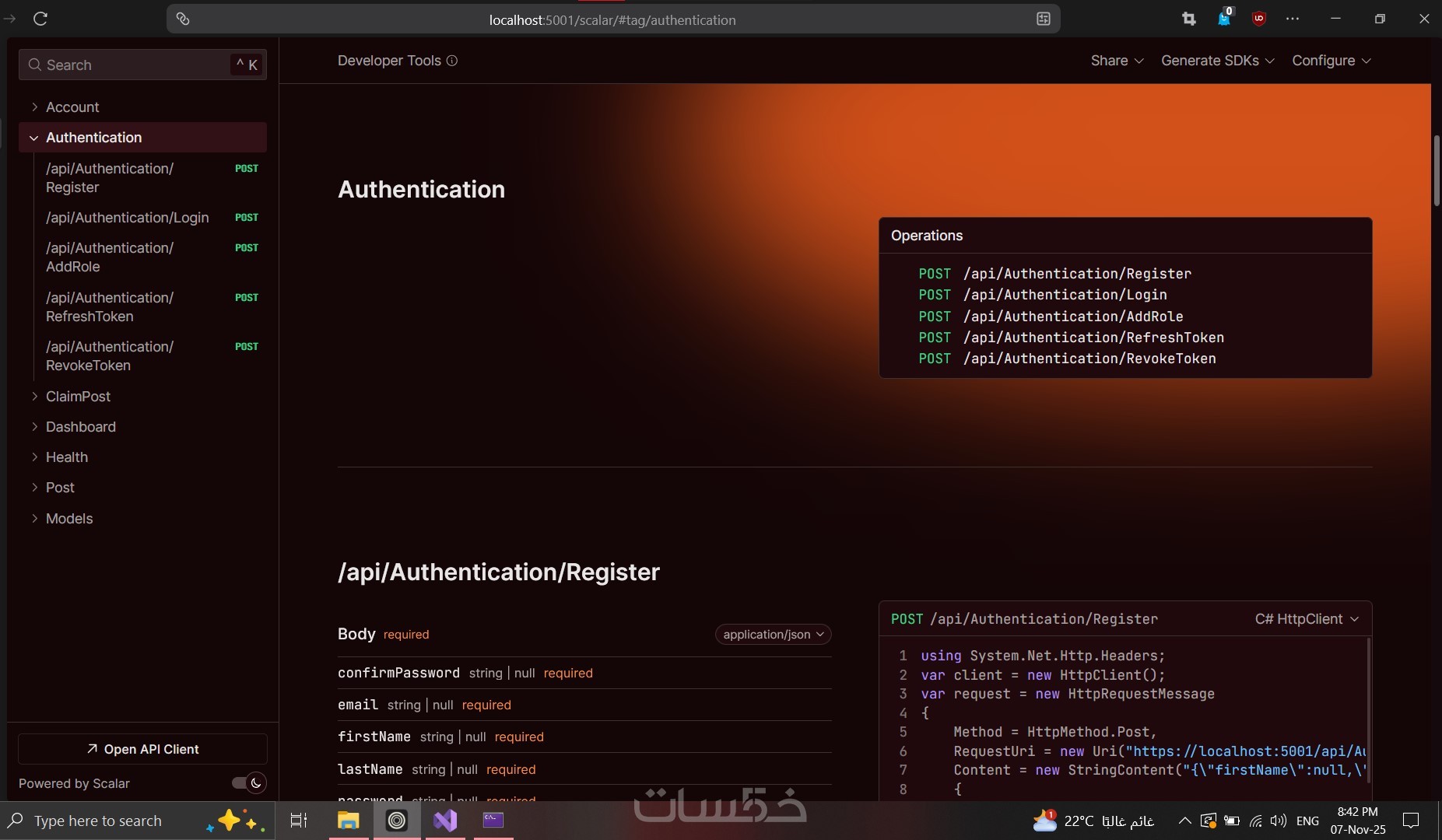Click the firstName field name
Image resolution: width=1442 pixels, height=840 pixels.
click(374, 737)
